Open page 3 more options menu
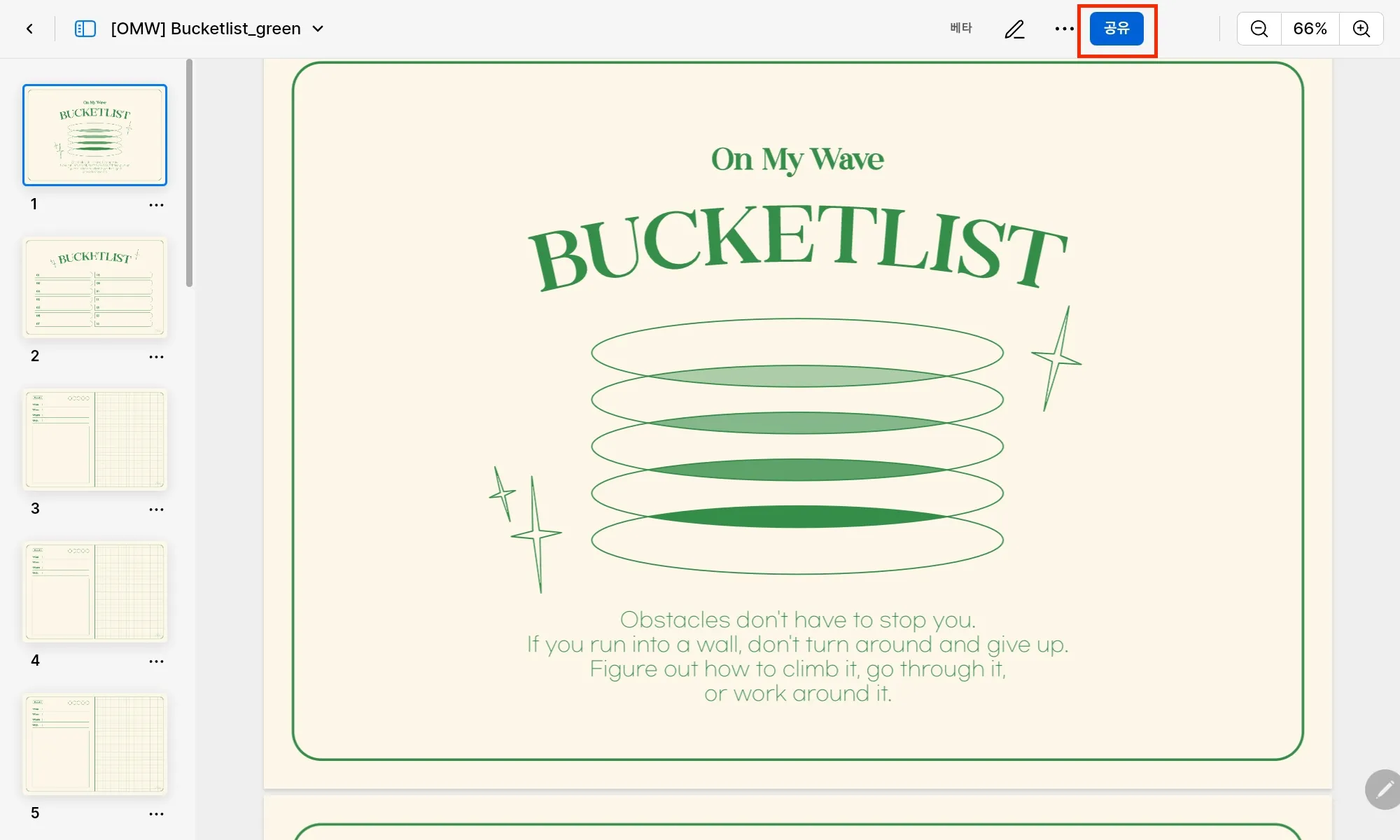Image resolution: width=1400 pixels, height=840 pixels. [x=156, y=510]
